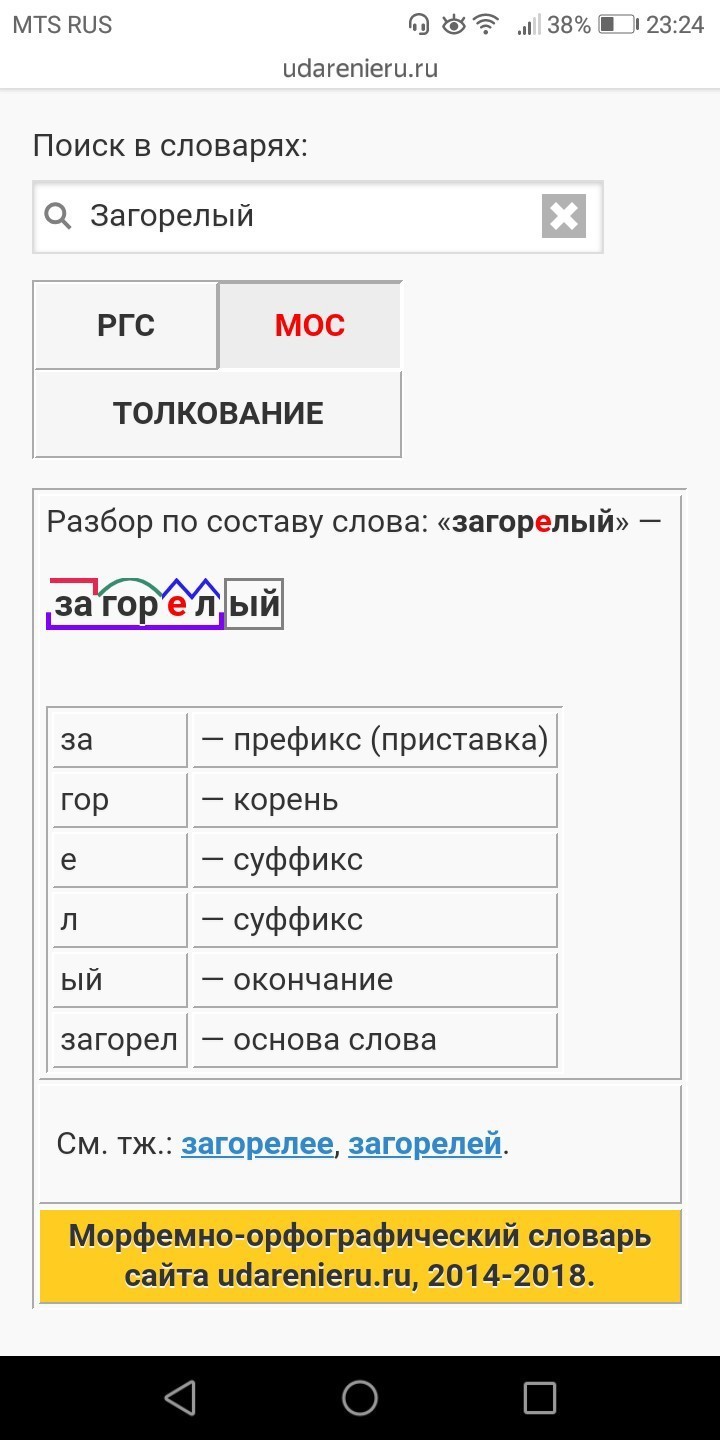The height and width of the screenshot is (1440, 720).
Task: Tap the eye comfort status icon
Action: tap(453, 25)
